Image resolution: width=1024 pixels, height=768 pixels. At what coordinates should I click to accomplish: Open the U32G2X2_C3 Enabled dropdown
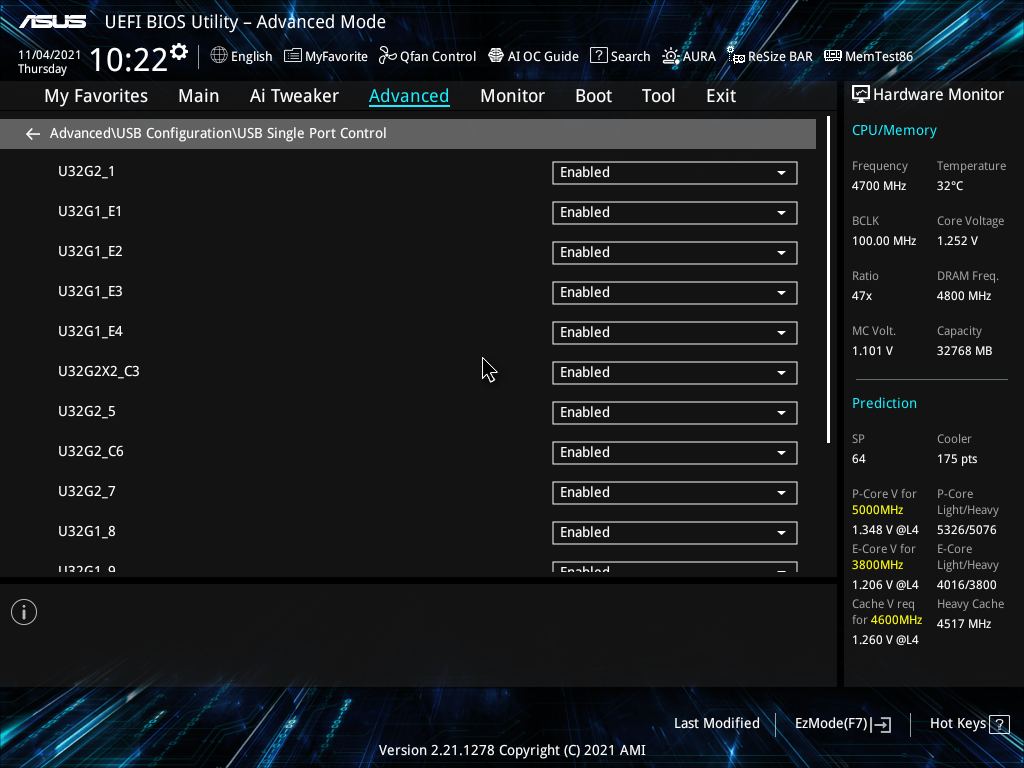point(675,373)
